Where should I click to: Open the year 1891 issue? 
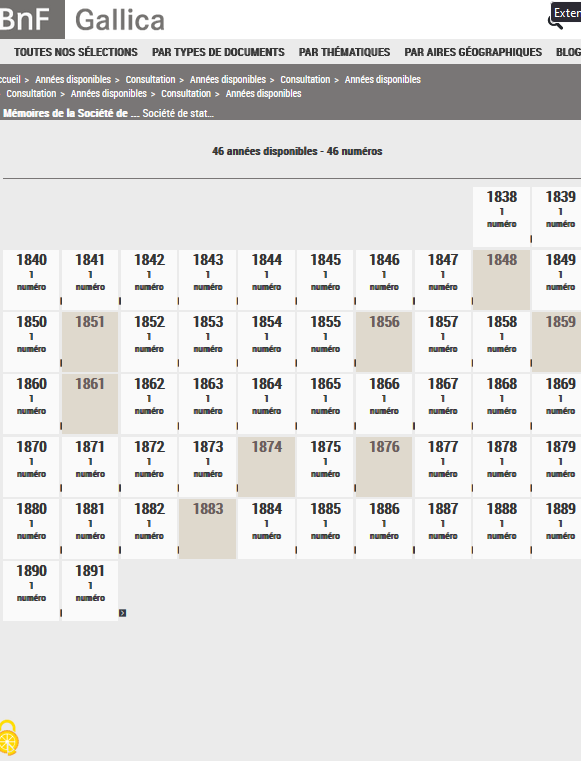coord(90,591)
